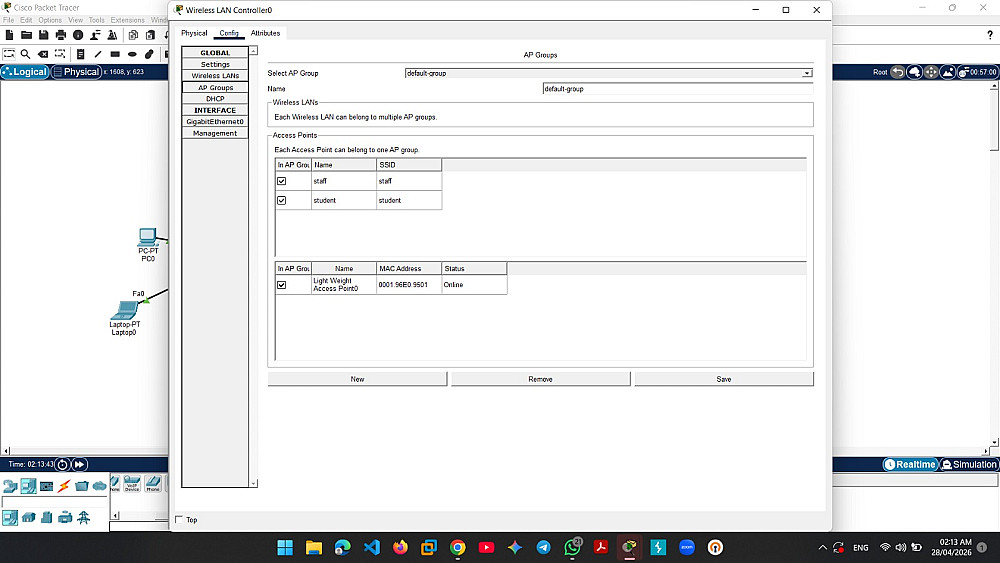The height and width of the screenshot is (563, 1000).
Task: Open the GigabitEthernet0 interface section
Action: [x=215, y=122]
